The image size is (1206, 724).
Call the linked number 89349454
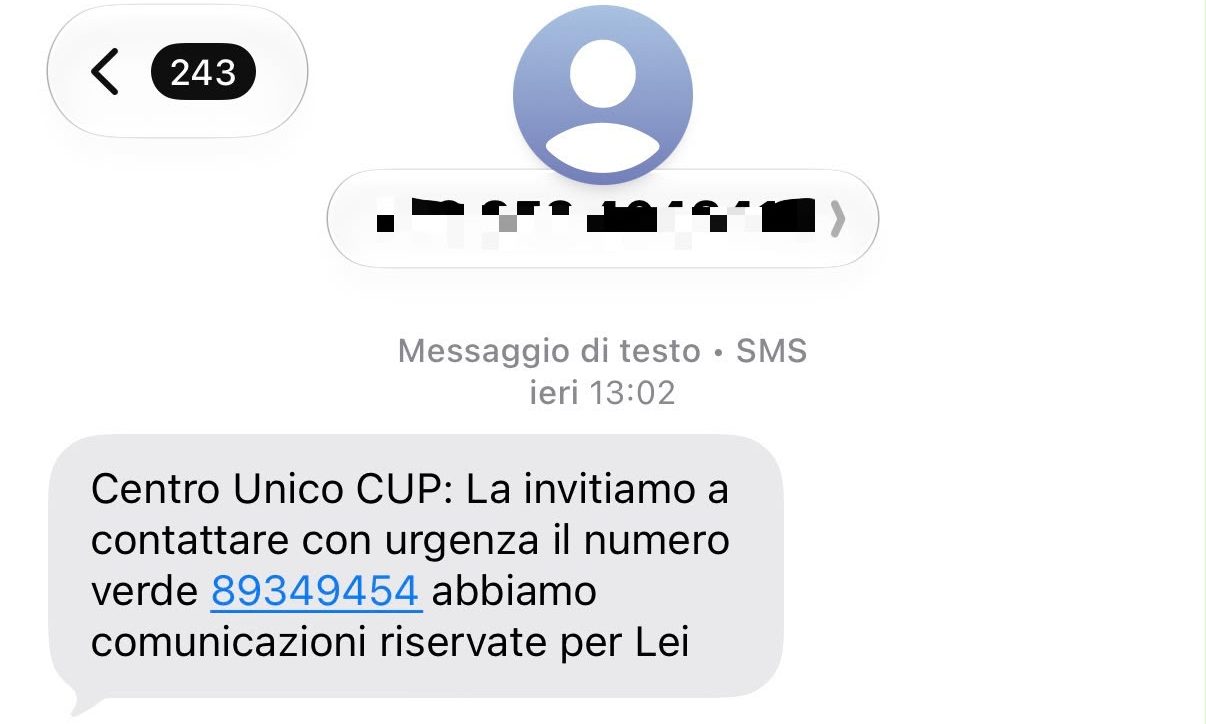click(317, 591)
